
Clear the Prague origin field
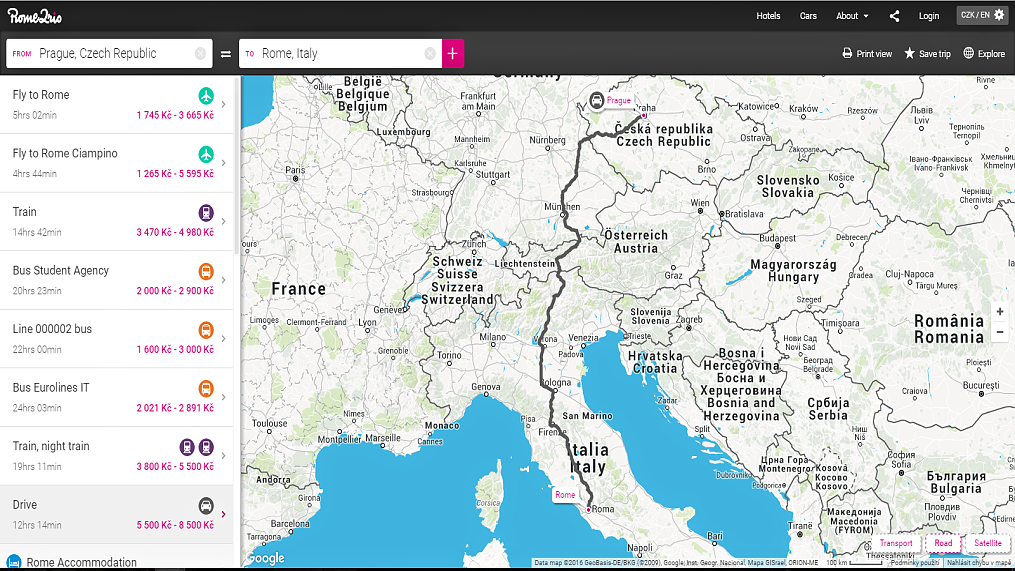(200, 54)
